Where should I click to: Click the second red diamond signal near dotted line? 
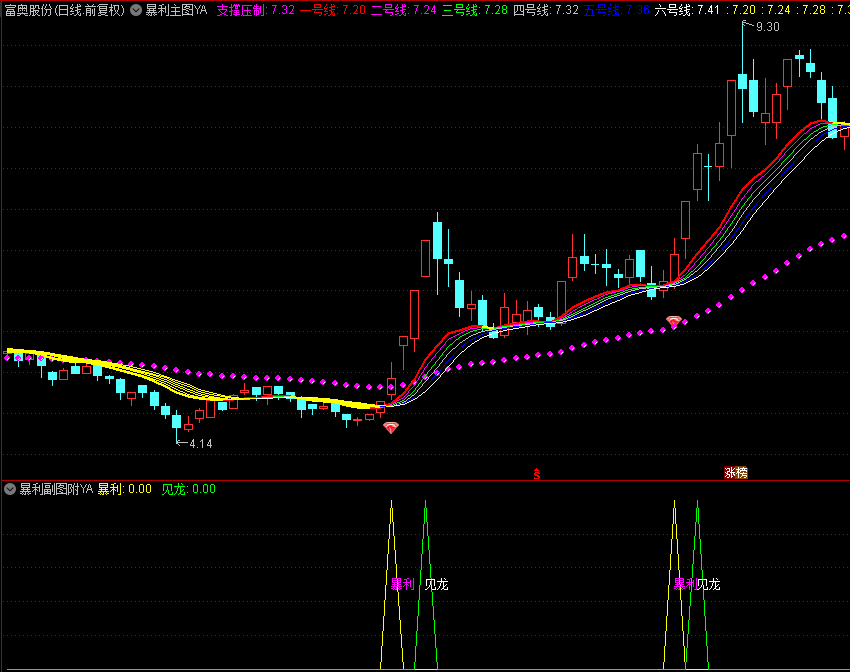[673, 321]
